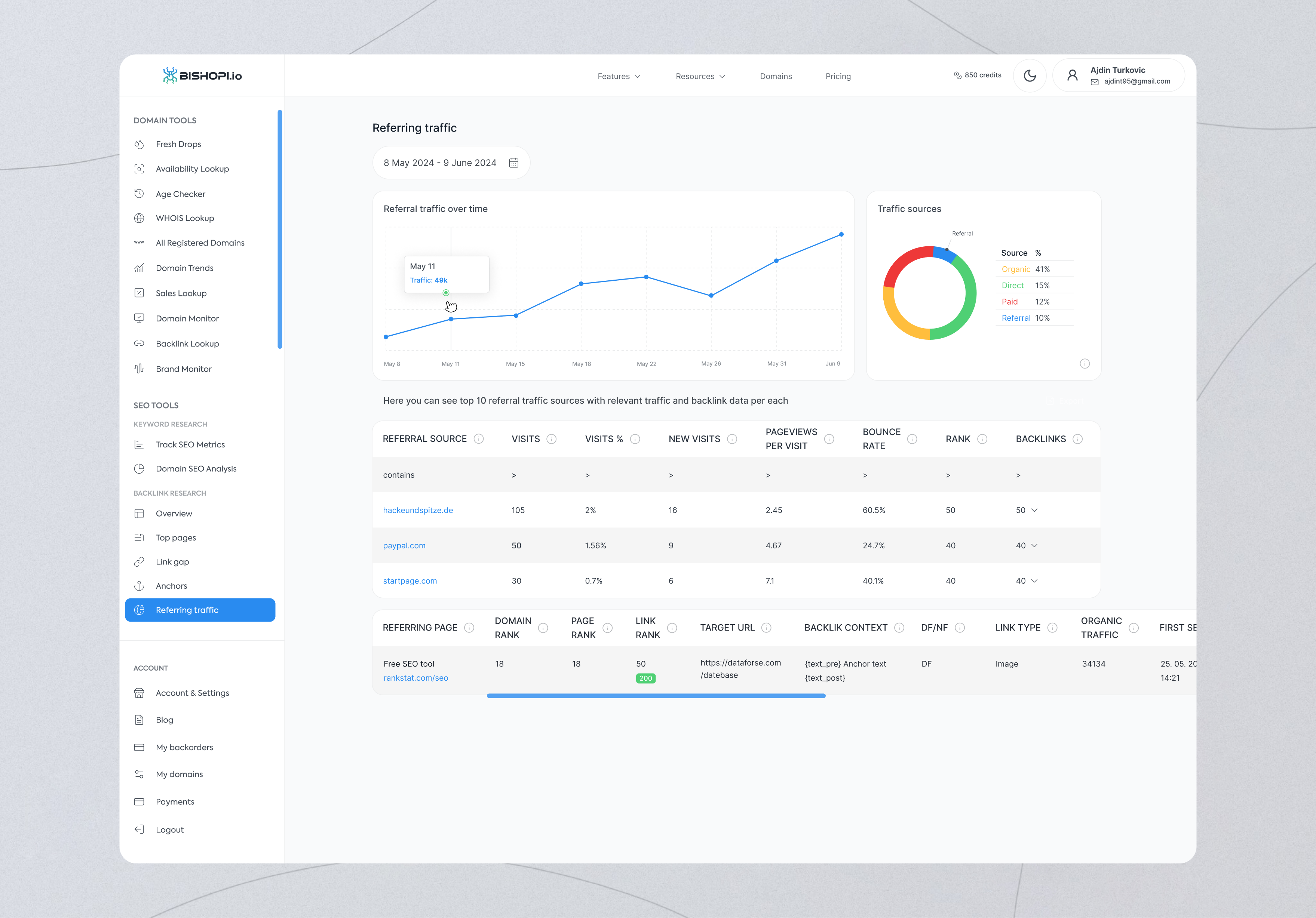Open the hackeundspitze.de referral source link
This screenshot has width=1316, height=918.
pyautogui.click(x=418, y=509)
